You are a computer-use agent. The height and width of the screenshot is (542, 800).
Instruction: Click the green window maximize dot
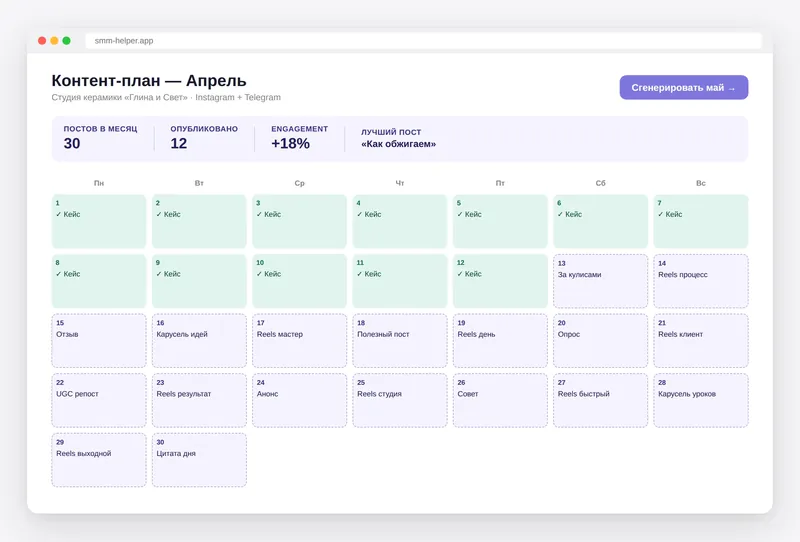(66, 41)
